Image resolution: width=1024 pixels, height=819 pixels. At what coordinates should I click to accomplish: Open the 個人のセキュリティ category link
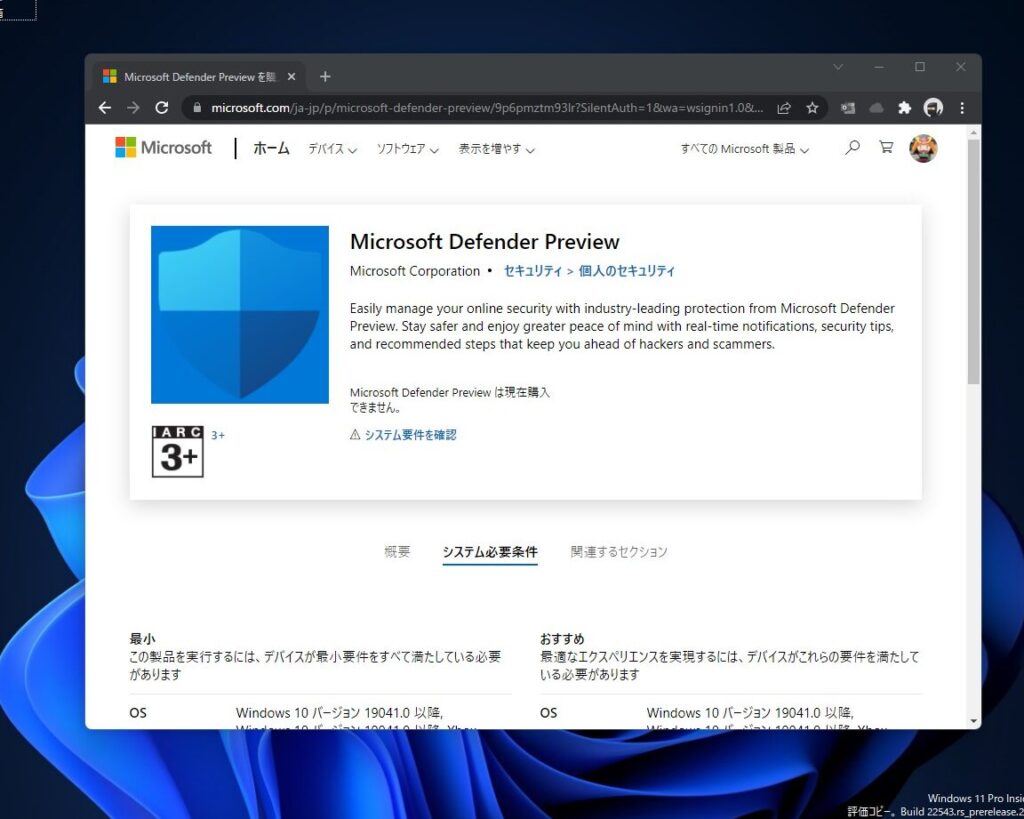tap(627, 271)
